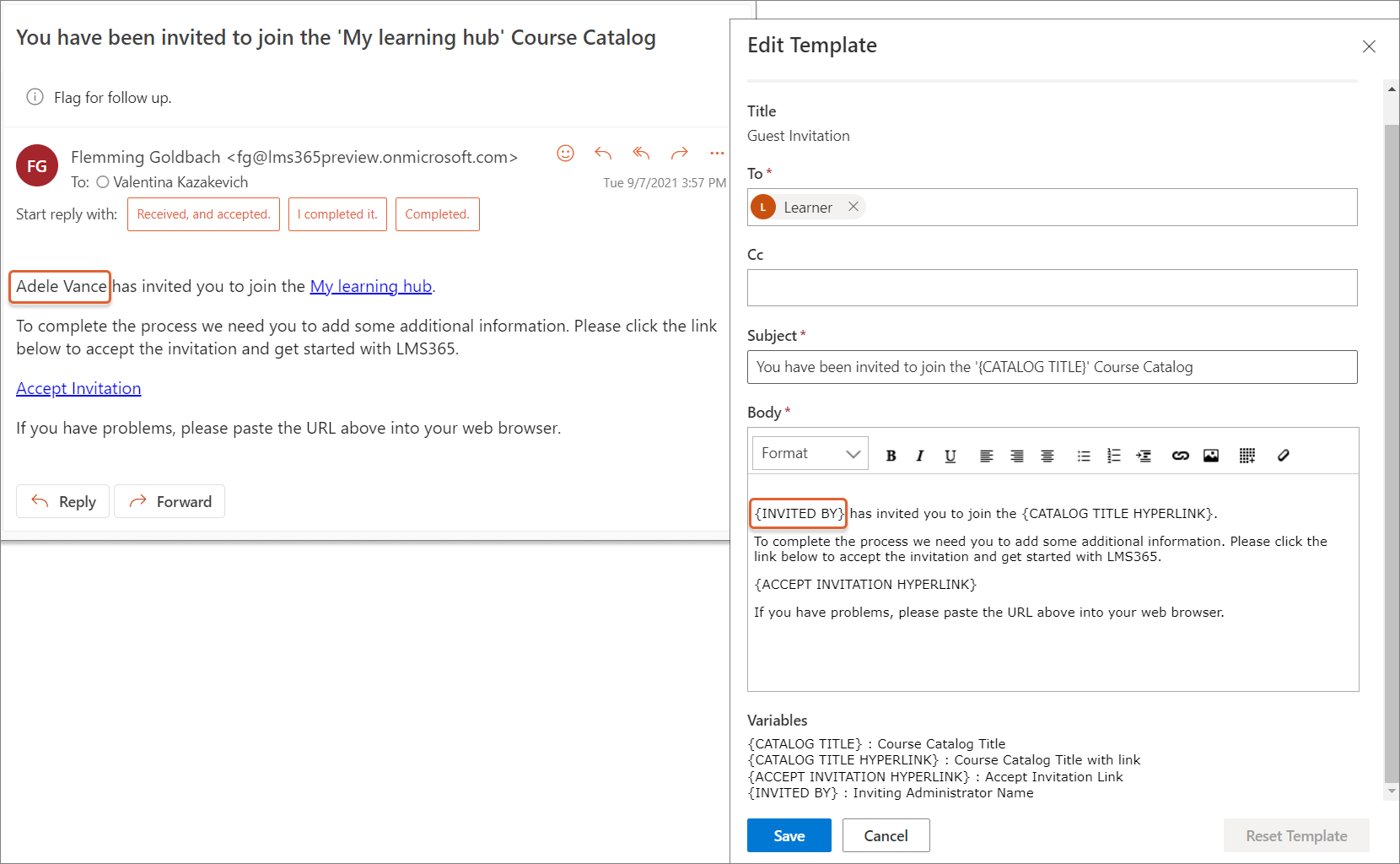Toggle bulleted list in body editor
Screen dimensions: 1400x864
(1084, 456)
